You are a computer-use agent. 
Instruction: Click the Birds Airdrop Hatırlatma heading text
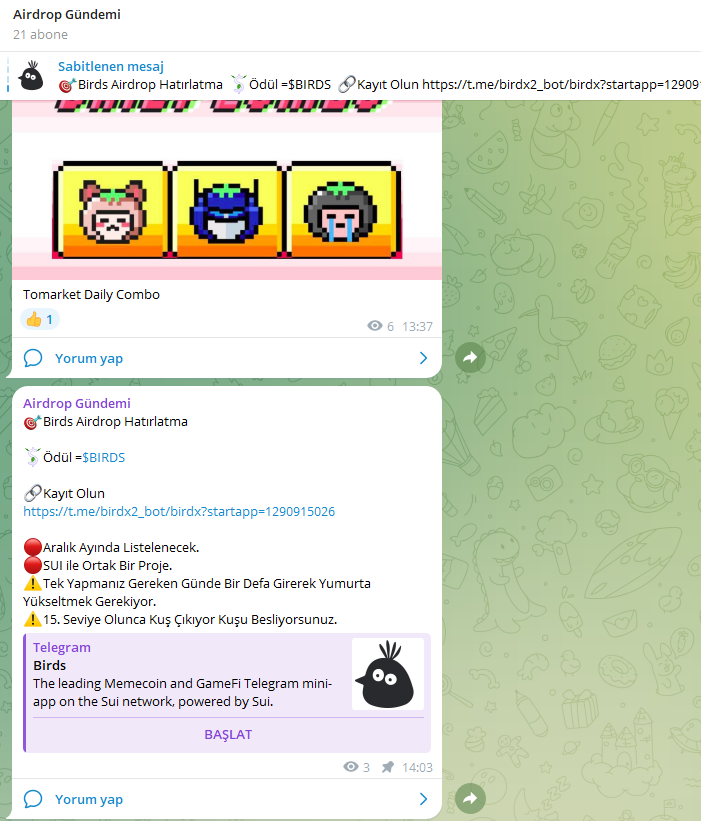pyautogui.click(x=115, y=421)
